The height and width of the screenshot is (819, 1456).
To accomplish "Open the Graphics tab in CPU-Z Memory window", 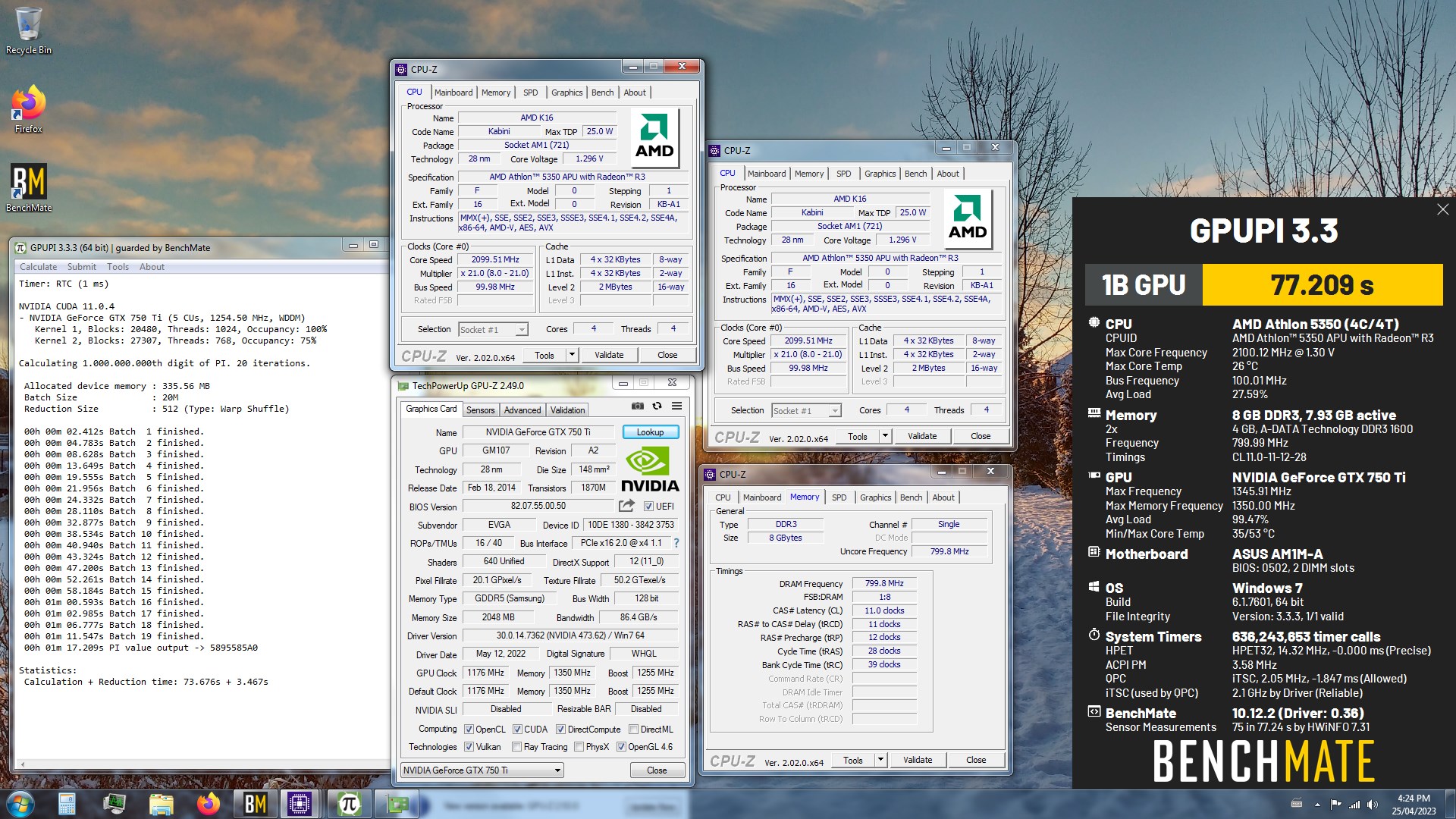I will click(875, 497).
